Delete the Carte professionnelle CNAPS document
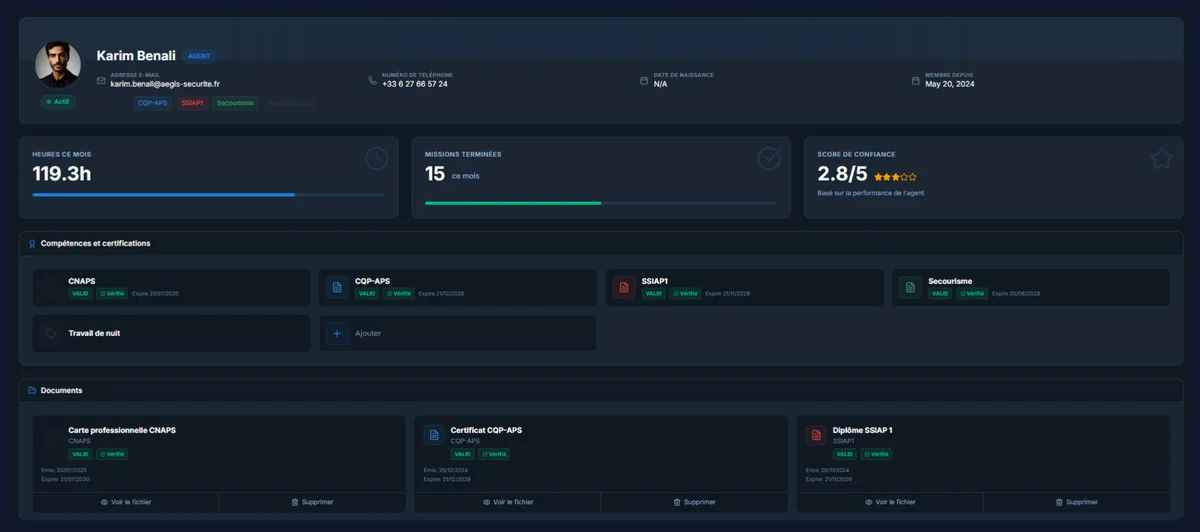This screenshot has height=532, width=1200. (x=312, y=502)
